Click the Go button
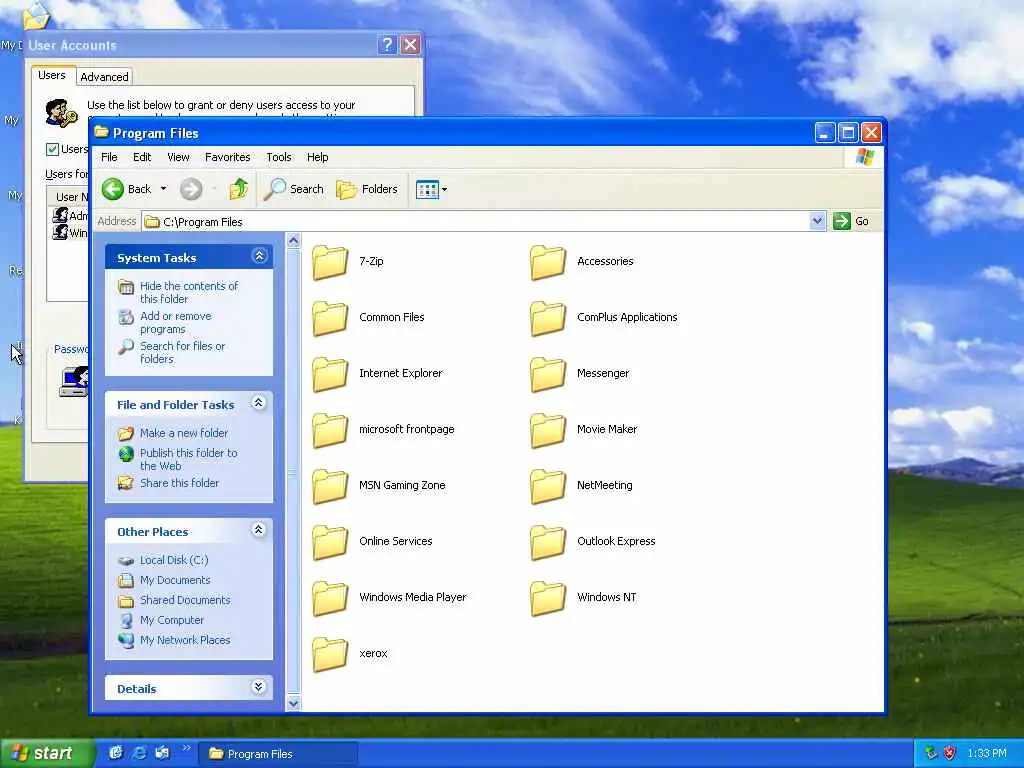Image resolution: width=1024 pixels, height=768 pixels. tap(852, 221)
